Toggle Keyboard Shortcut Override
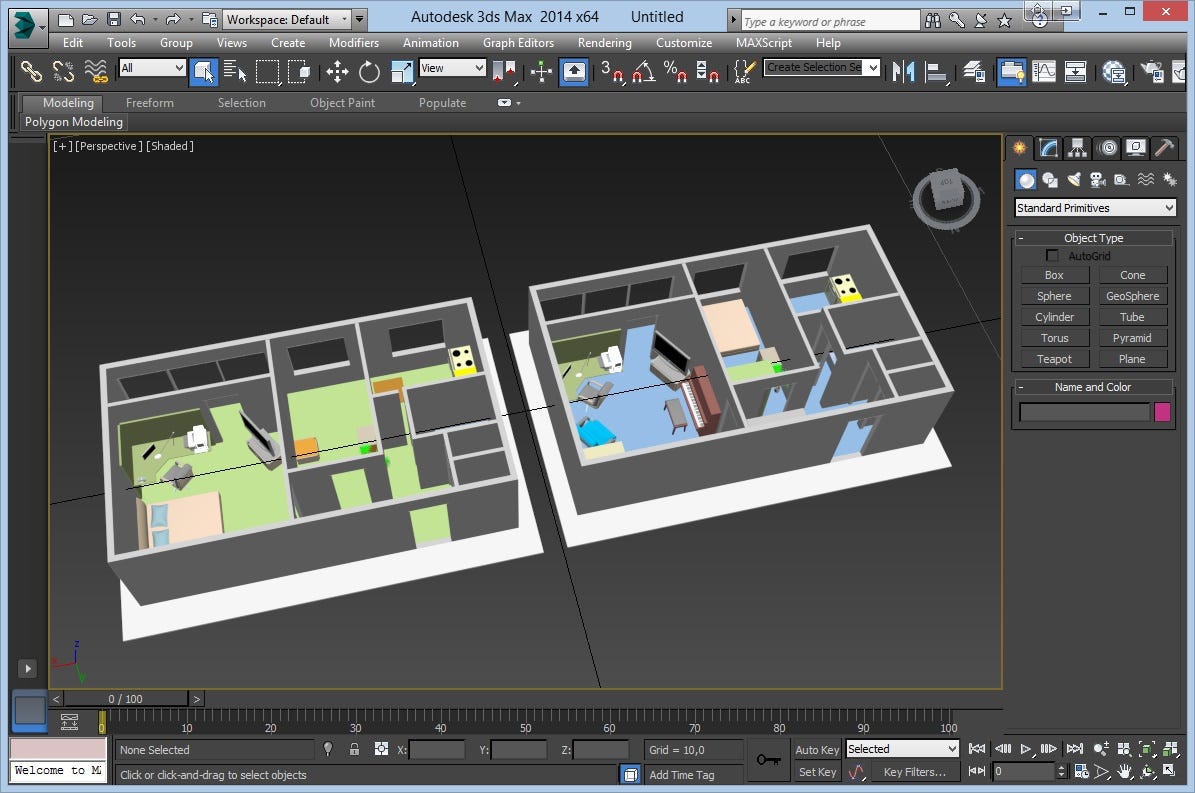Viewport: 1195px width, 793px height. pyautogui.click(x=574, y=72)
